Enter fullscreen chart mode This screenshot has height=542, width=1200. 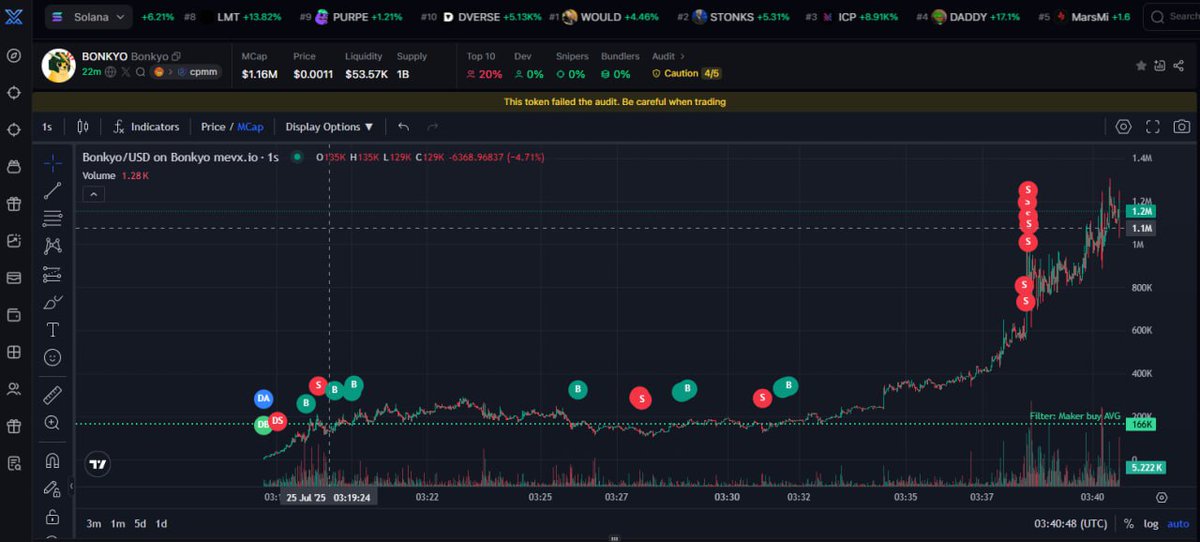tap(1153, 127)
